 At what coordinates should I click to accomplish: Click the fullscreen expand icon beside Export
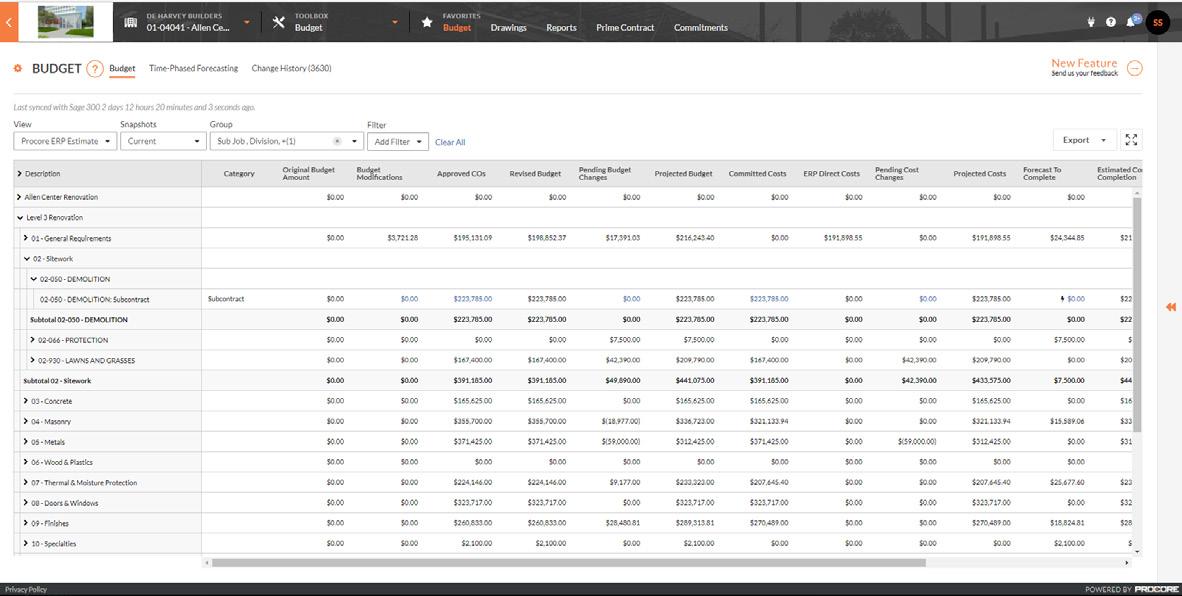[1131, 140]
